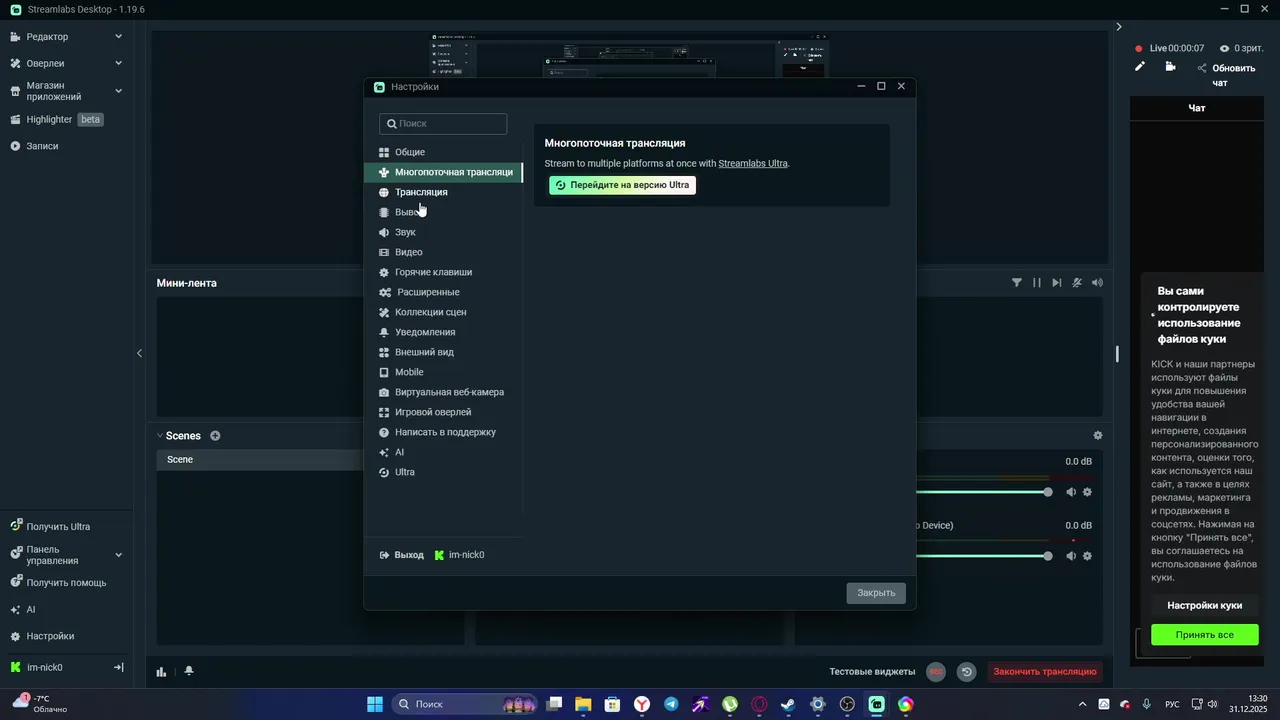Mute the first mixer audio source
The image size is (1280, 720).
[x=1071, y=492]
